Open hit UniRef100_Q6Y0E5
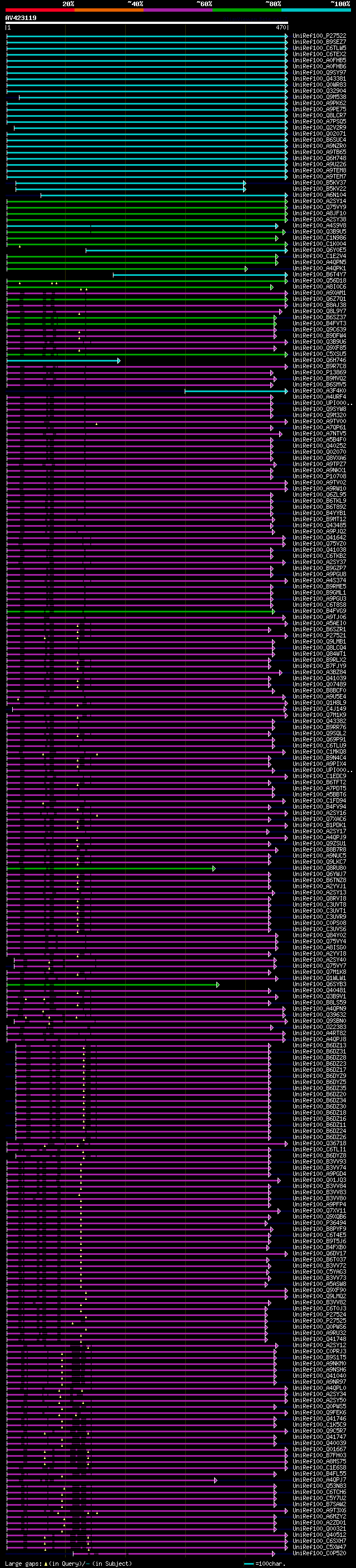This screenshot has width=356, height=1568. (x=319, y=250)
